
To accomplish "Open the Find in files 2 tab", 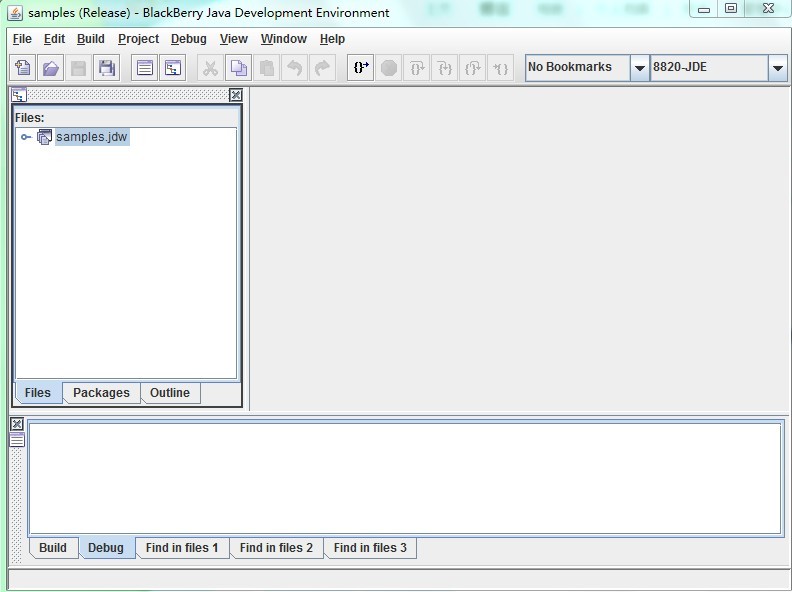I will (x=276, y=548).
